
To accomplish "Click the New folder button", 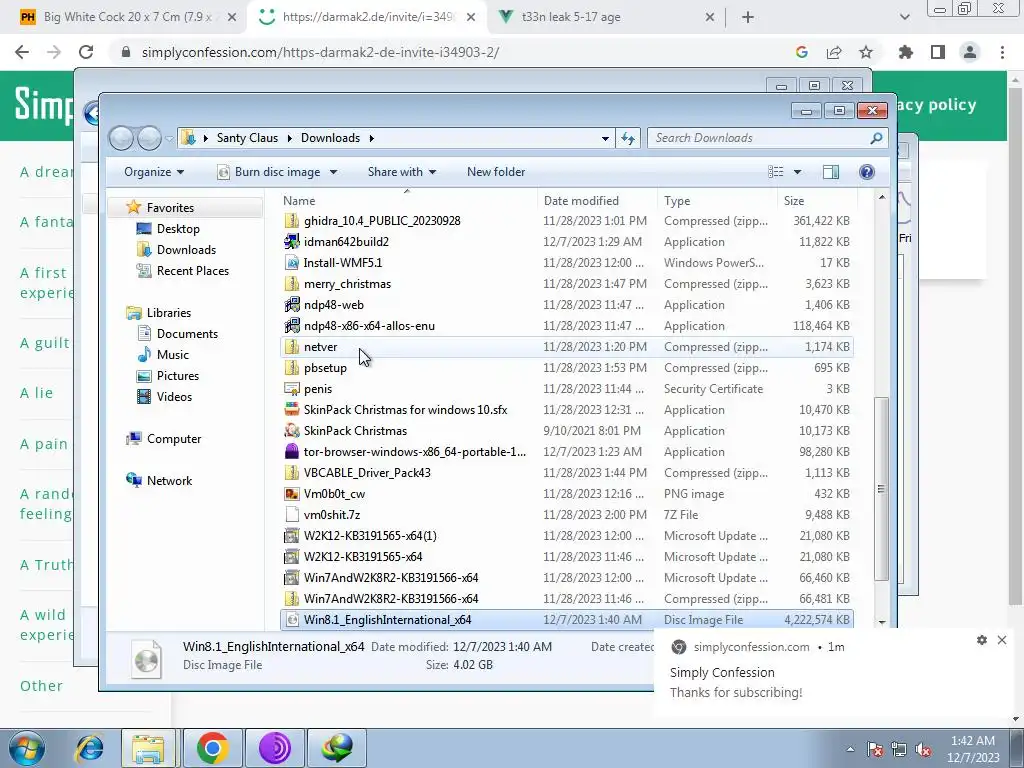I will (x=496, y=172).
